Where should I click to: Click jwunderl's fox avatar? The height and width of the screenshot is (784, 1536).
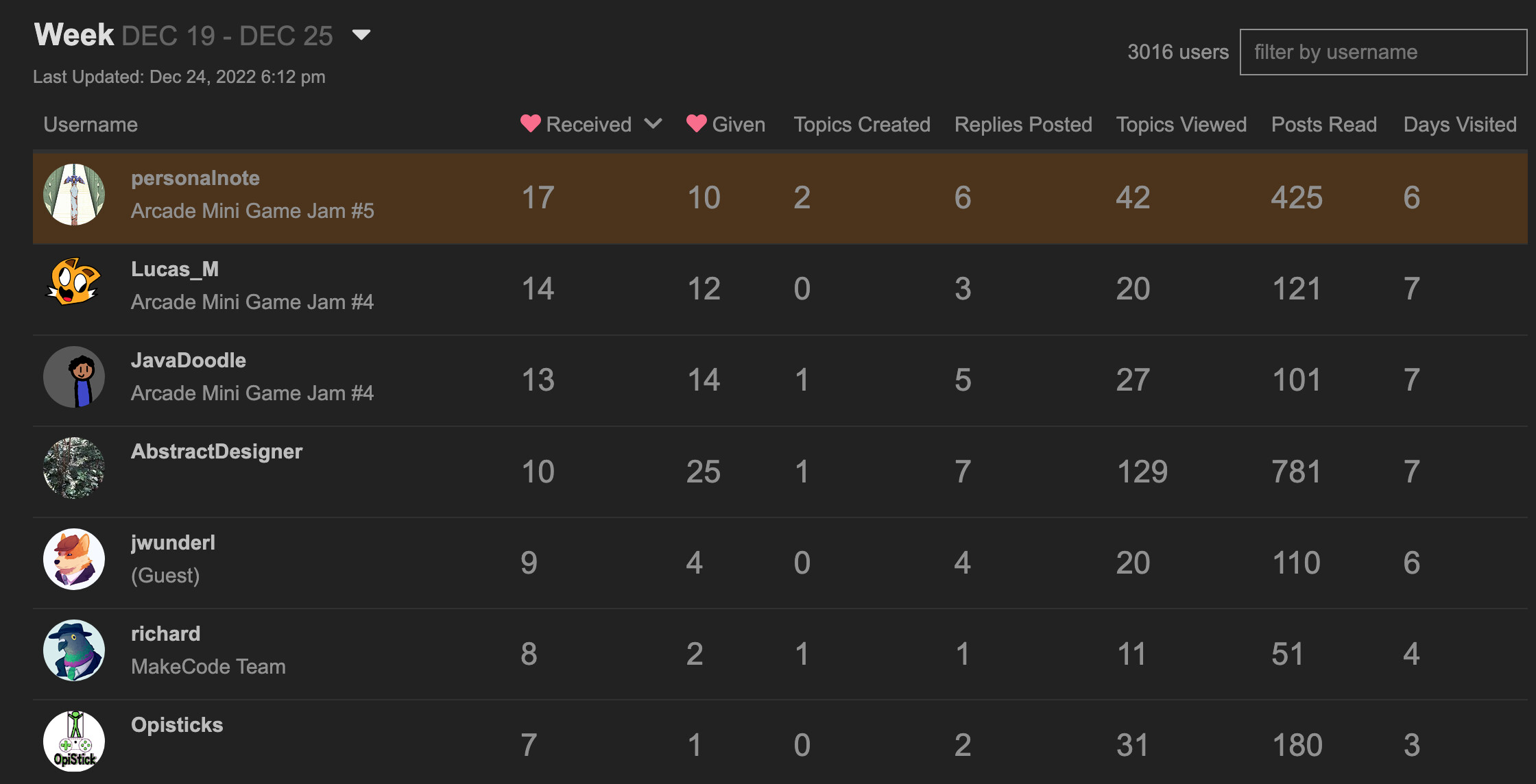pos(74,559)
